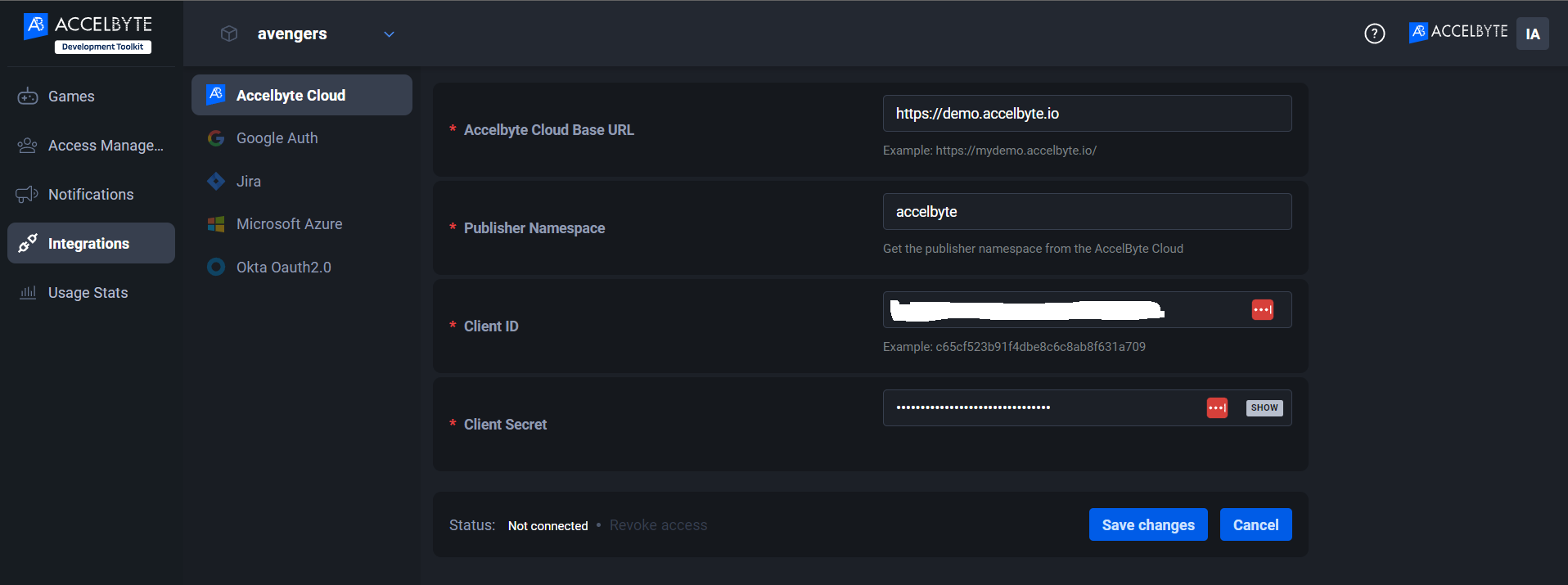This screenshot has width=1568, height=585.
Task: Click the Client Secret input field
Action: (x=1087, y=408)
